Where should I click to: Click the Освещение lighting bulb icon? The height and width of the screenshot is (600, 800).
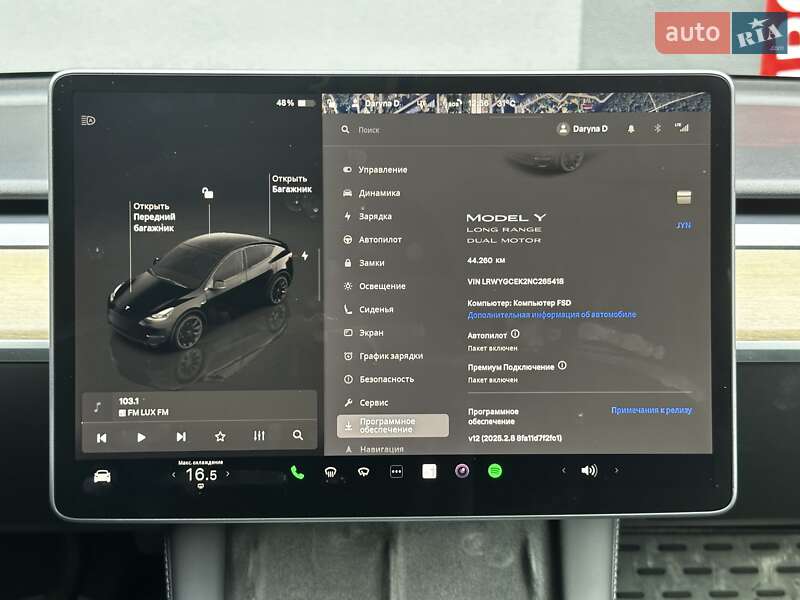pyautogui.click(x=348, y=288)
